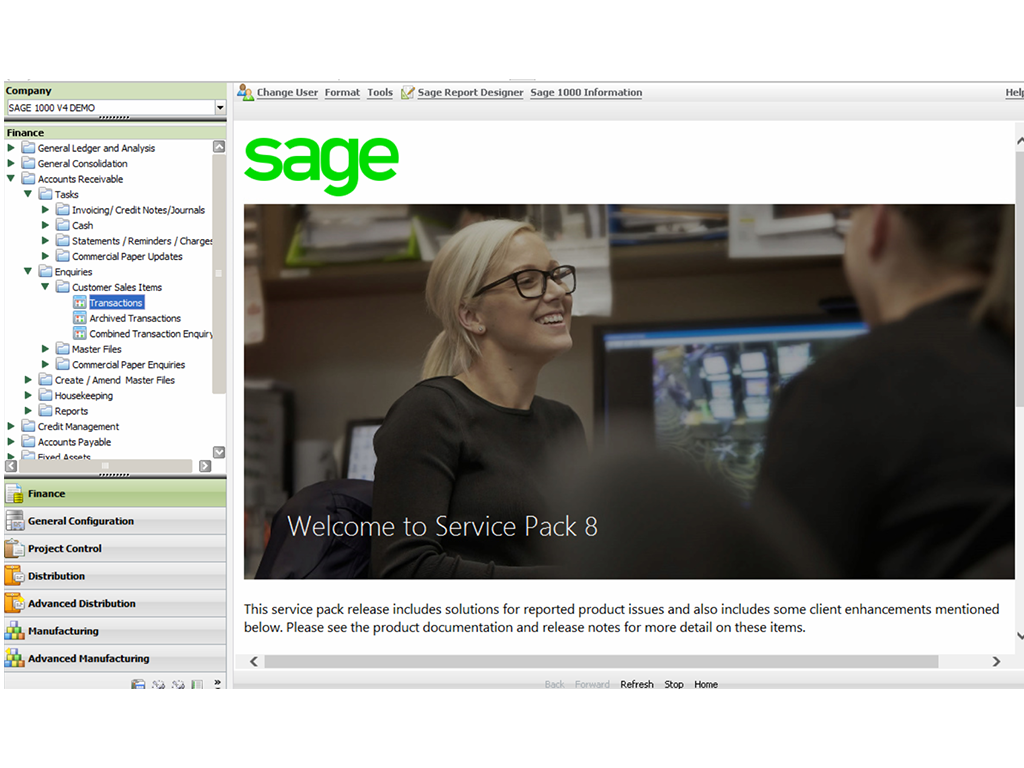This screenshot has width=1024, height=768.
Task: Collapse the Accounts Receivable node
Action: [x=10, y=178]
